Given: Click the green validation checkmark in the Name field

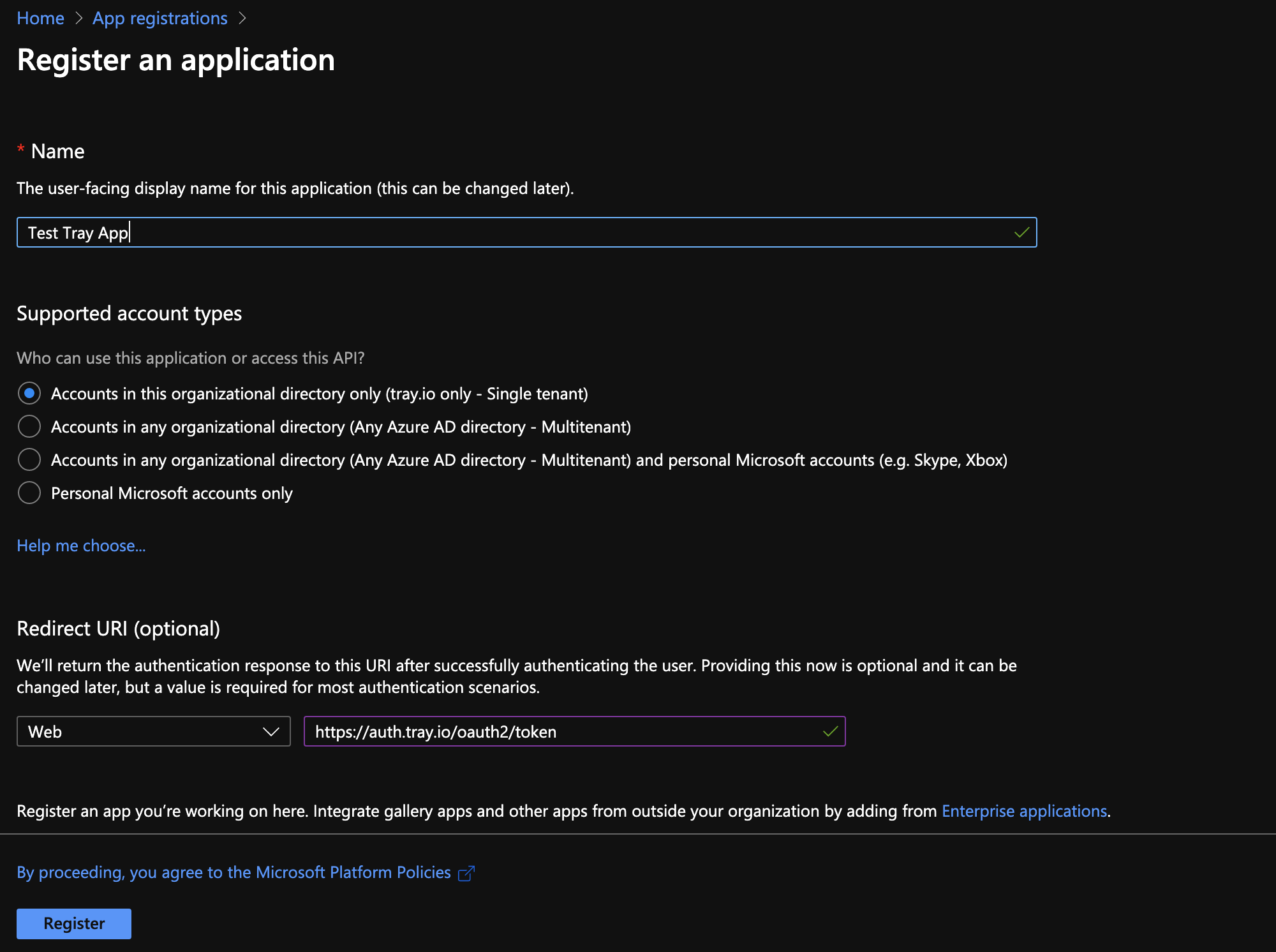Looking at the screenshot, I should pos(1021,232).
